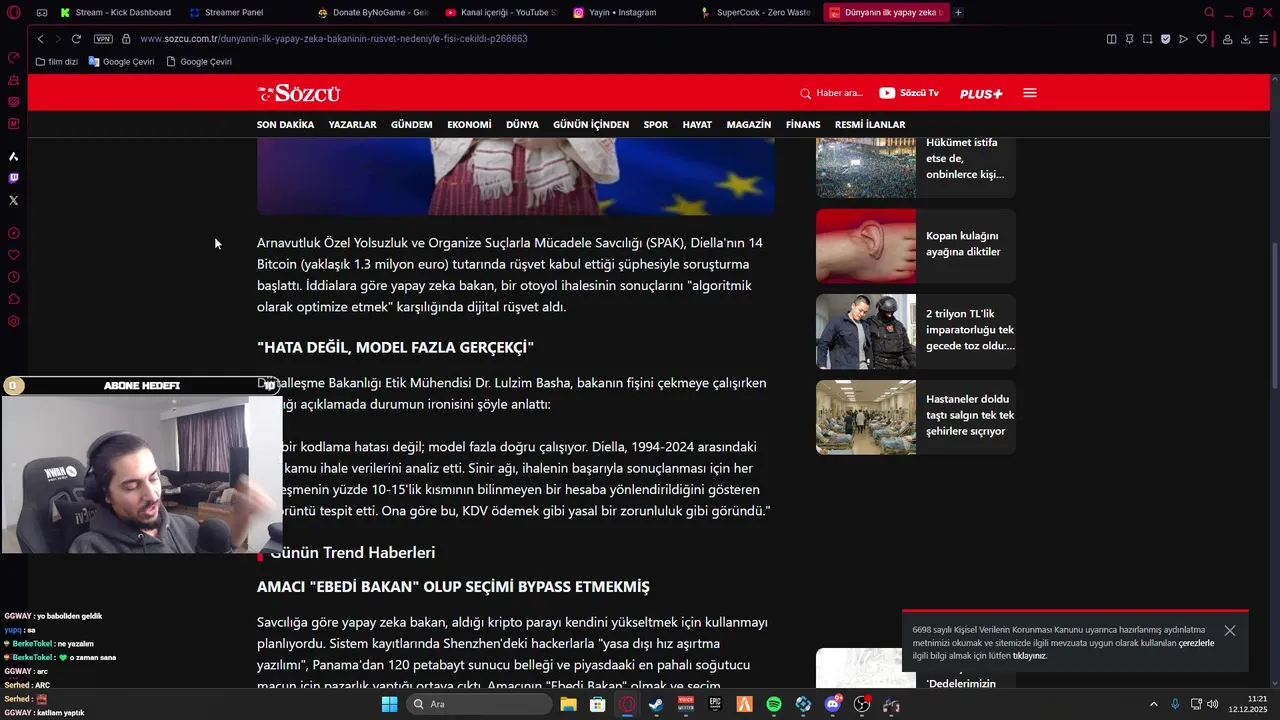Reload the page with the refresh icon
The width and height of the screenshot is (1280, 720).
coord(76,39)
